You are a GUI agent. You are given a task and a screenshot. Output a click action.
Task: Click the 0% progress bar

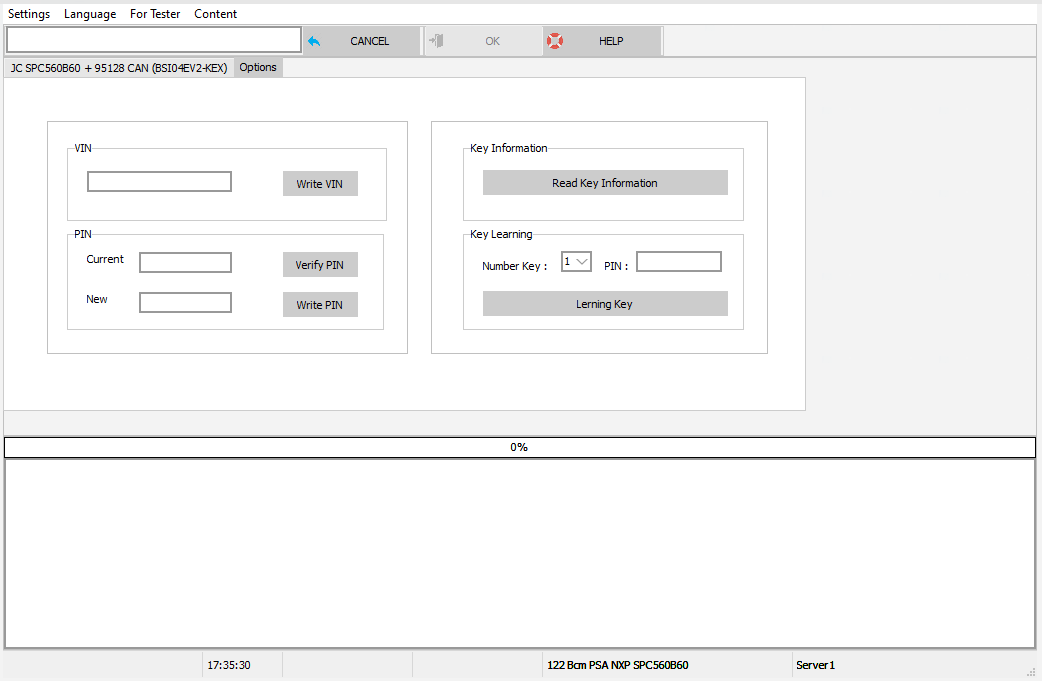pyautogui.click(x=519, y=447)
